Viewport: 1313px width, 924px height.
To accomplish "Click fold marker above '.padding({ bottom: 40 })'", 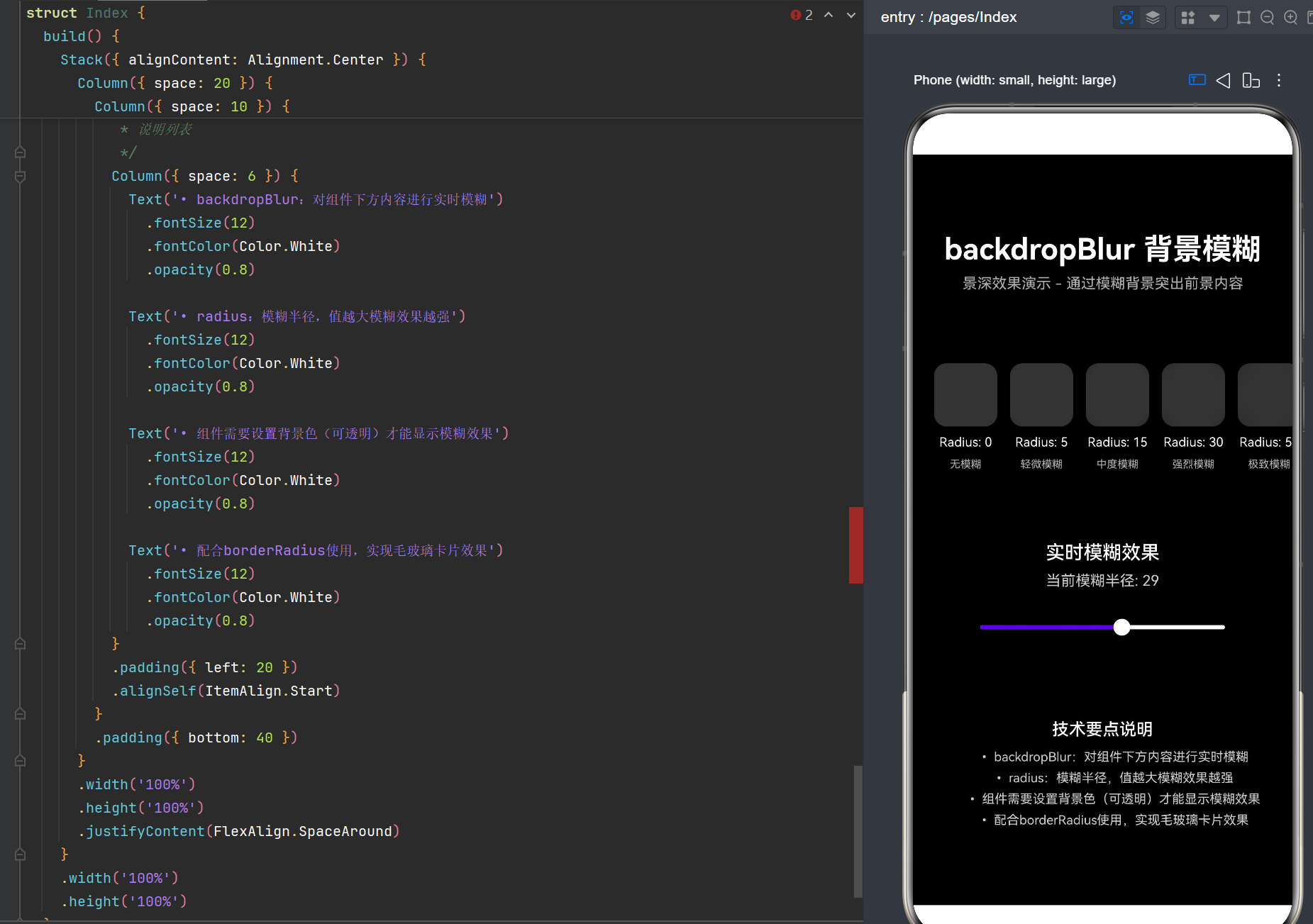I will tap(20, 714).
